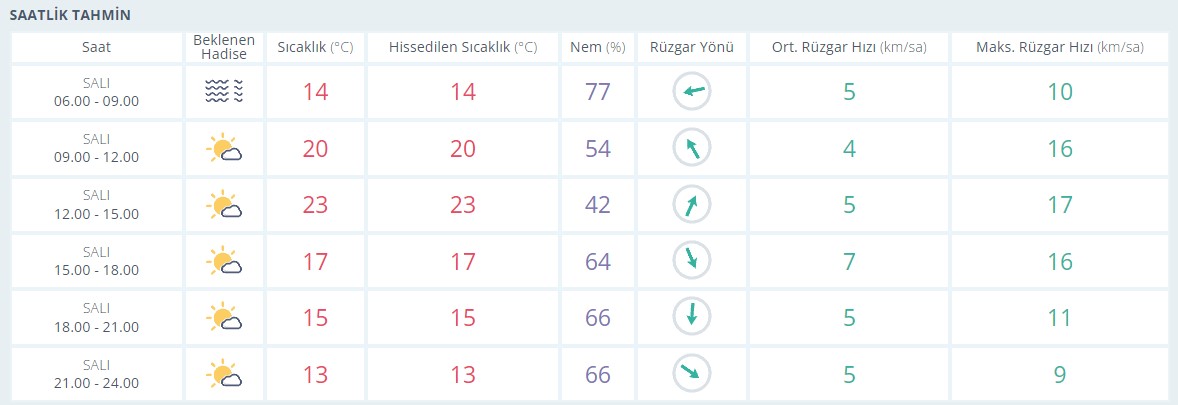Click the wind direction compass for 15.00 - 18.00
Image resolution: width=1178 pixels, height=405 pixels.
(691, 261)
